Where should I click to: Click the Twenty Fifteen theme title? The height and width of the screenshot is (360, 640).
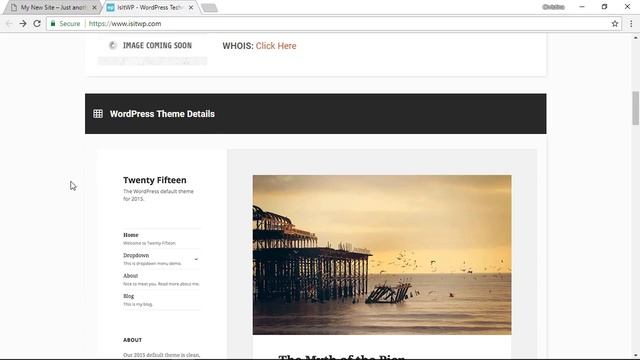click(x=155, y=180)
